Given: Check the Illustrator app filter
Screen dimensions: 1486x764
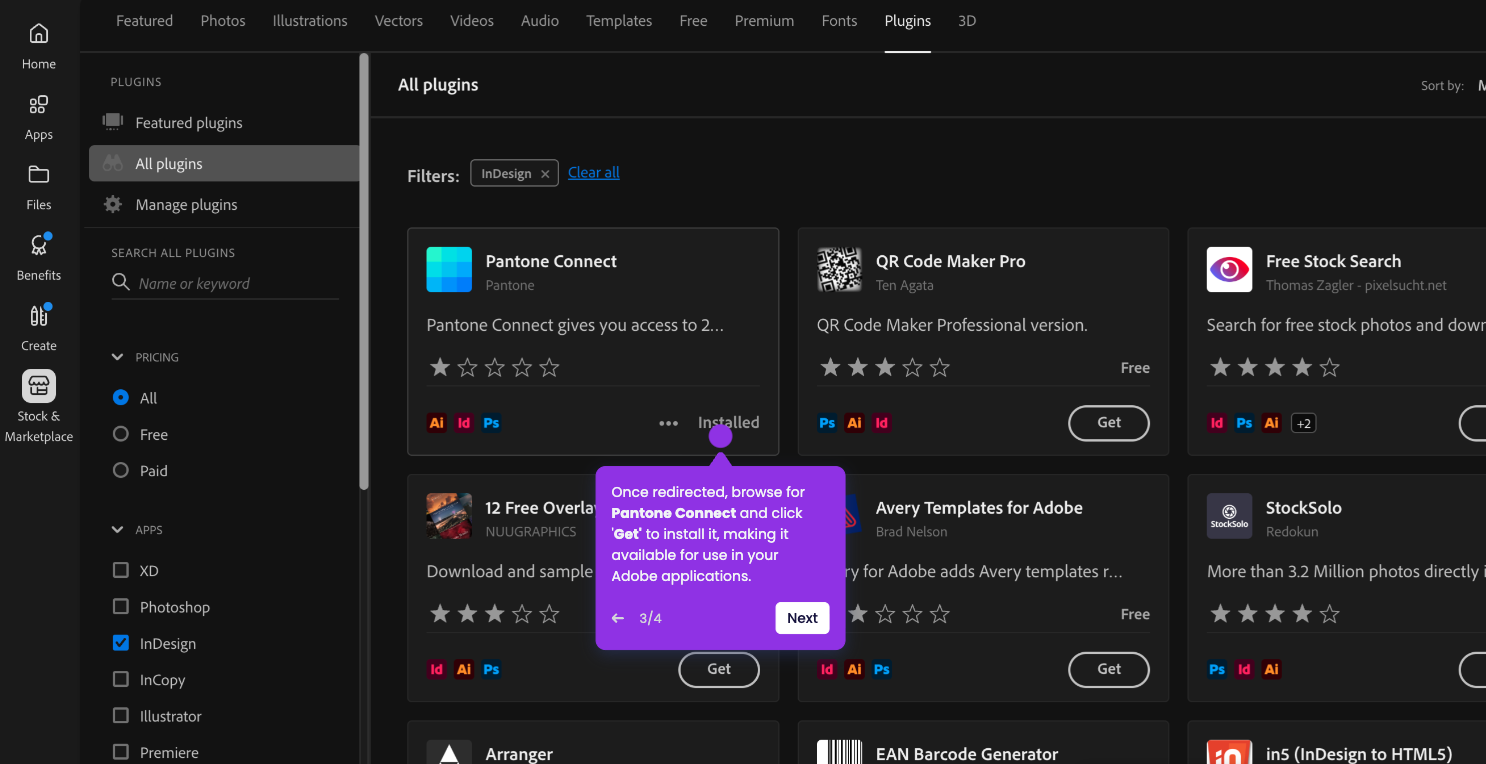Looking at the screenshot, I should click(x=121, y=716).
